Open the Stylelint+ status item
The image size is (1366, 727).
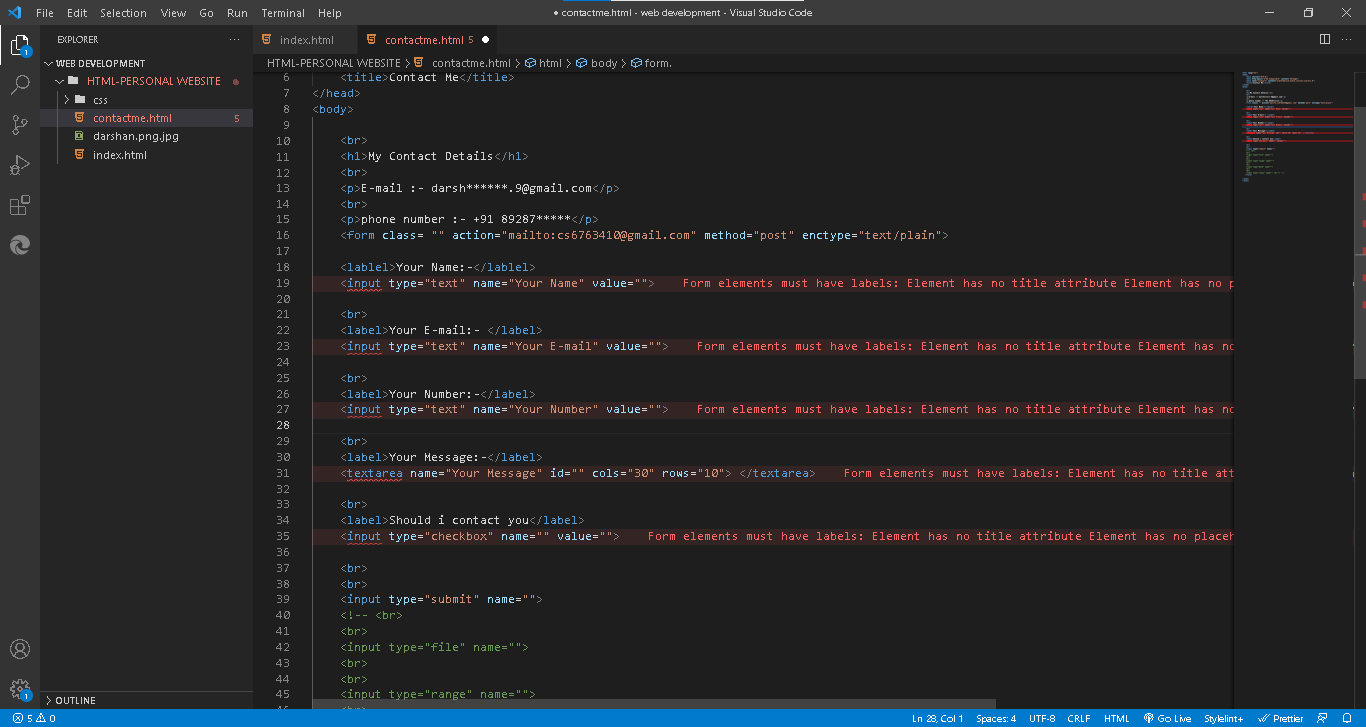click(x=1224, y=718)
